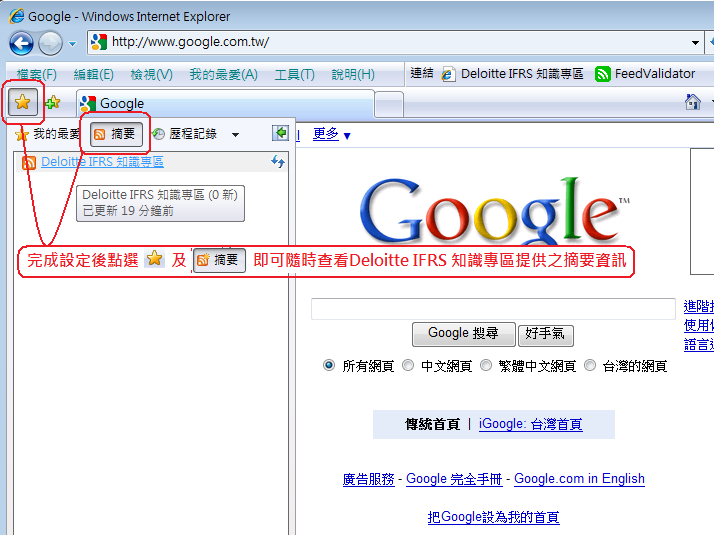The image size is (714, 535).
Task: Open Favorites Center with the star icon
Action: coord(22,102)
